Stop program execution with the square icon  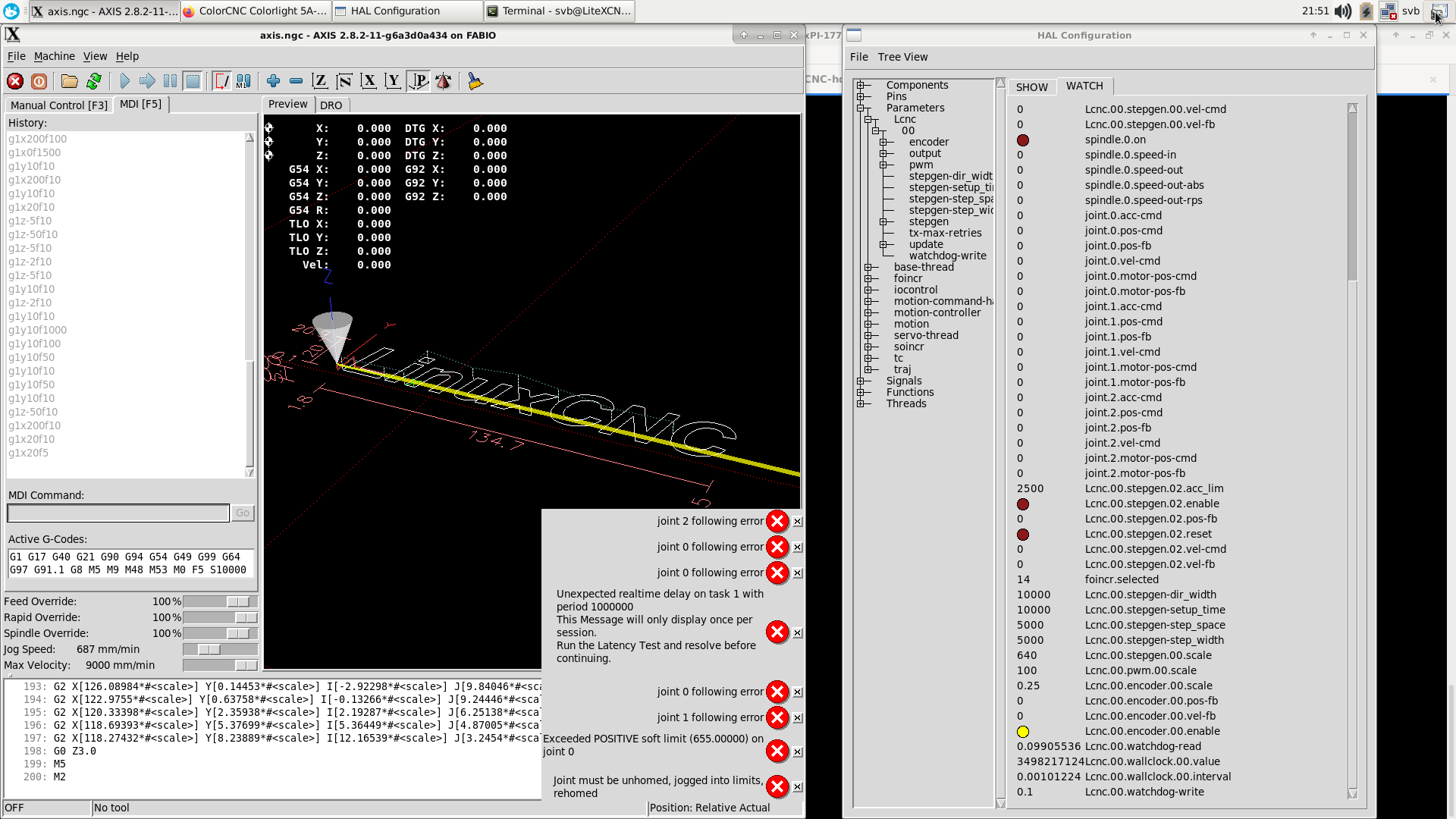point(193,81)
